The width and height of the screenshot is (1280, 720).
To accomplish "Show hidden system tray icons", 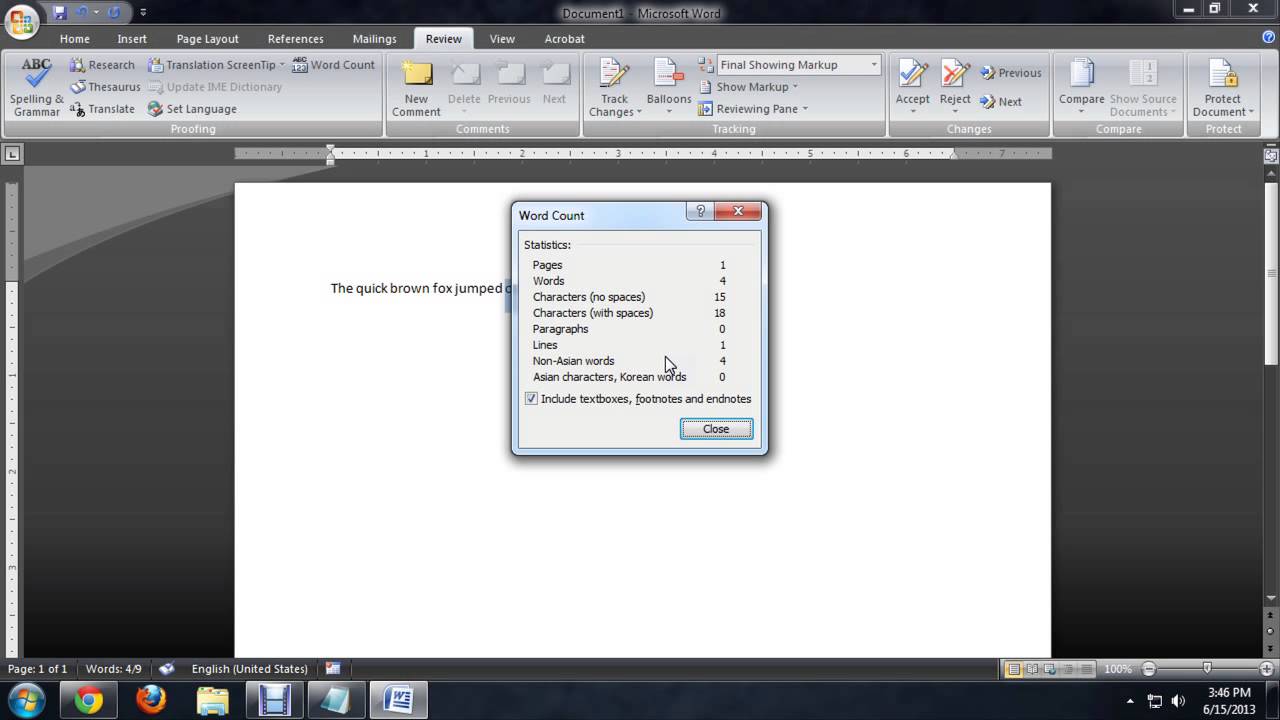I will click(x=1130, y=701).
